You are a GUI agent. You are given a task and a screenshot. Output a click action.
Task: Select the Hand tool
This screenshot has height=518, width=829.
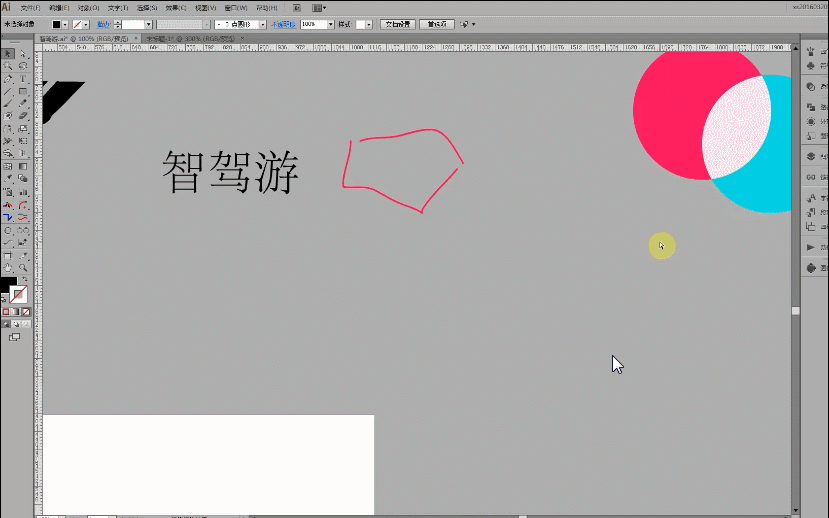pyautogui.click(x=7, y=268)
